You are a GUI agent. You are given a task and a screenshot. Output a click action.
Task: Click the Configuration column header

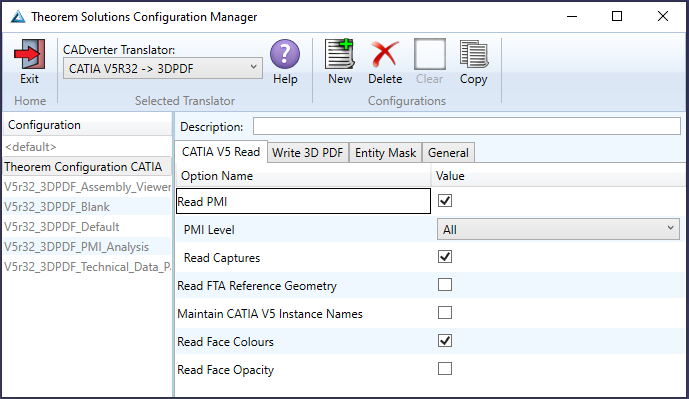(x=87, y=125)
